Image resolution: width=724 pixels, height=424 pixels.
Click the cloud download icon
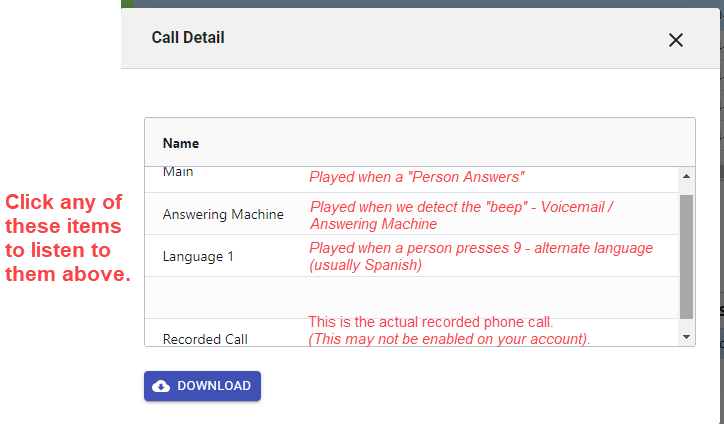(x=161, y=386)
